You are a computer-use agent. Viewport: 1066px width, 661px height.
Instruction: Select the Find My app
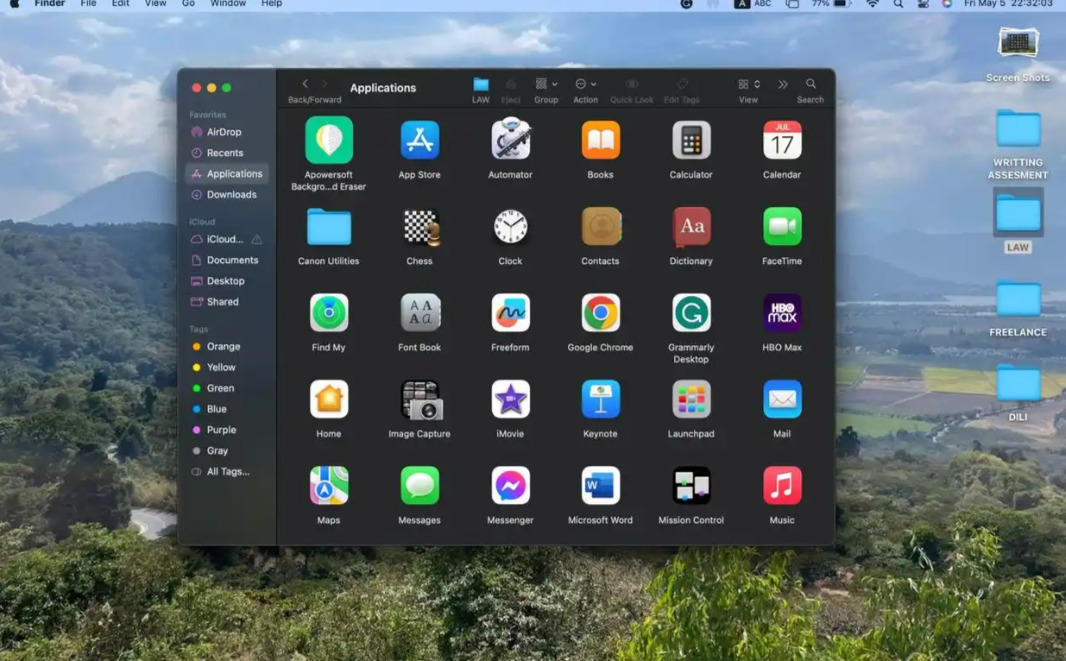coord(328,313)
